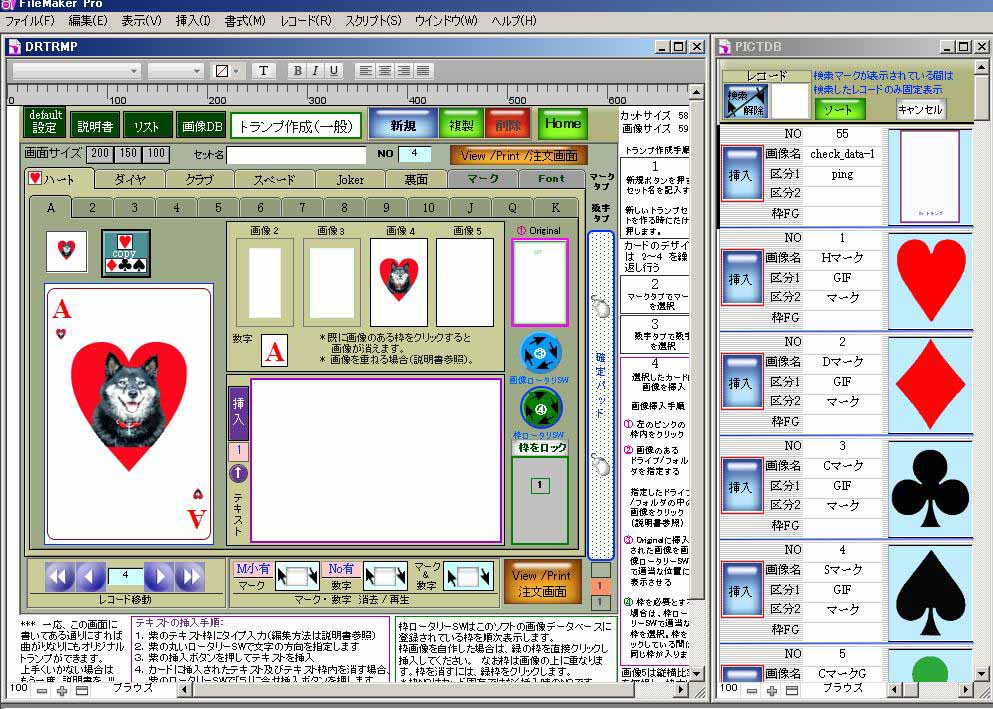Open the font name dropdown
This screenshot has width=993, height=709.
[76, 71]
